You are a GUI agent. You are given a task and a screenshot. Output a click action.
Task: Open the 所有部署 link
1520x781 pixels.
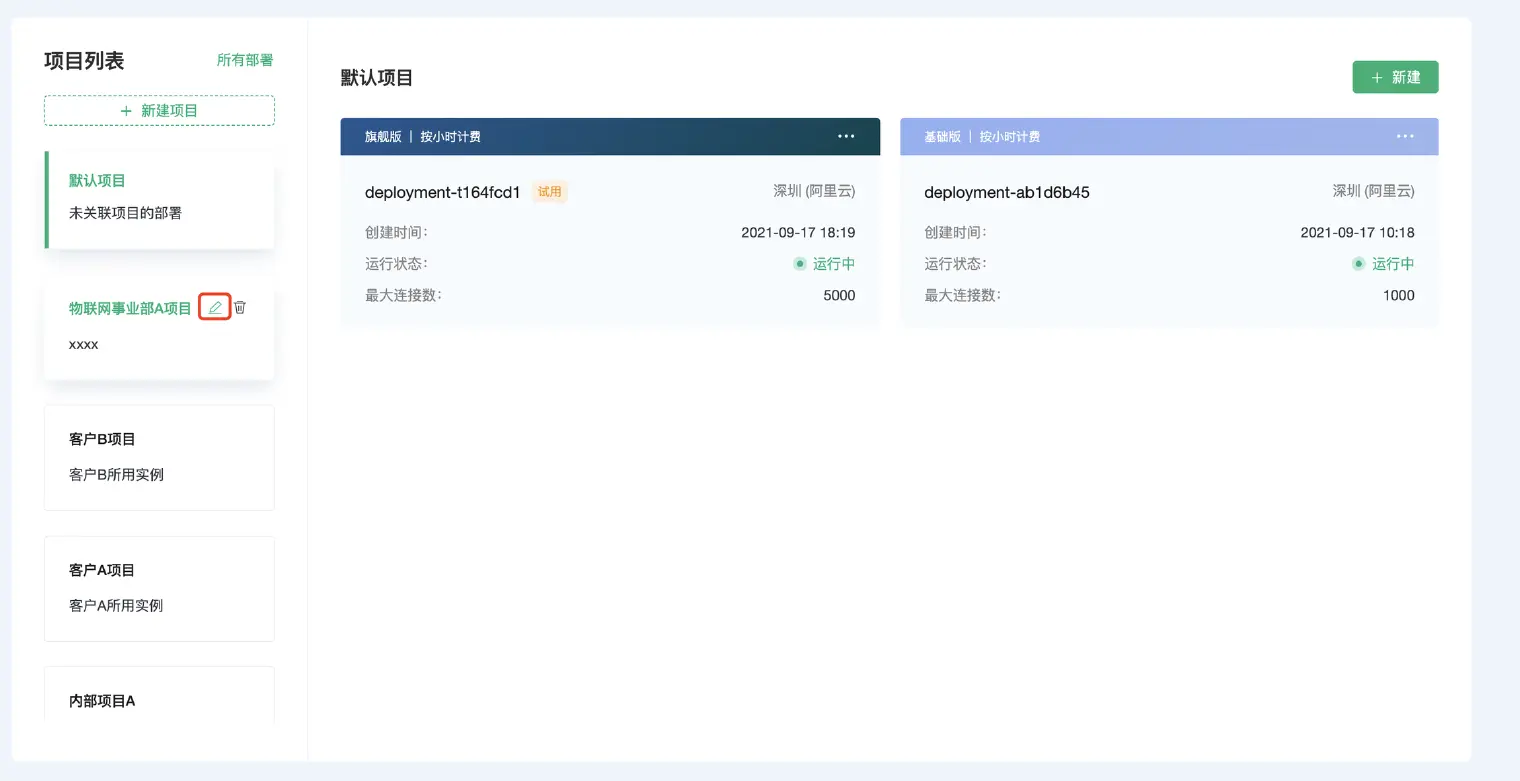tap(245, 60)
